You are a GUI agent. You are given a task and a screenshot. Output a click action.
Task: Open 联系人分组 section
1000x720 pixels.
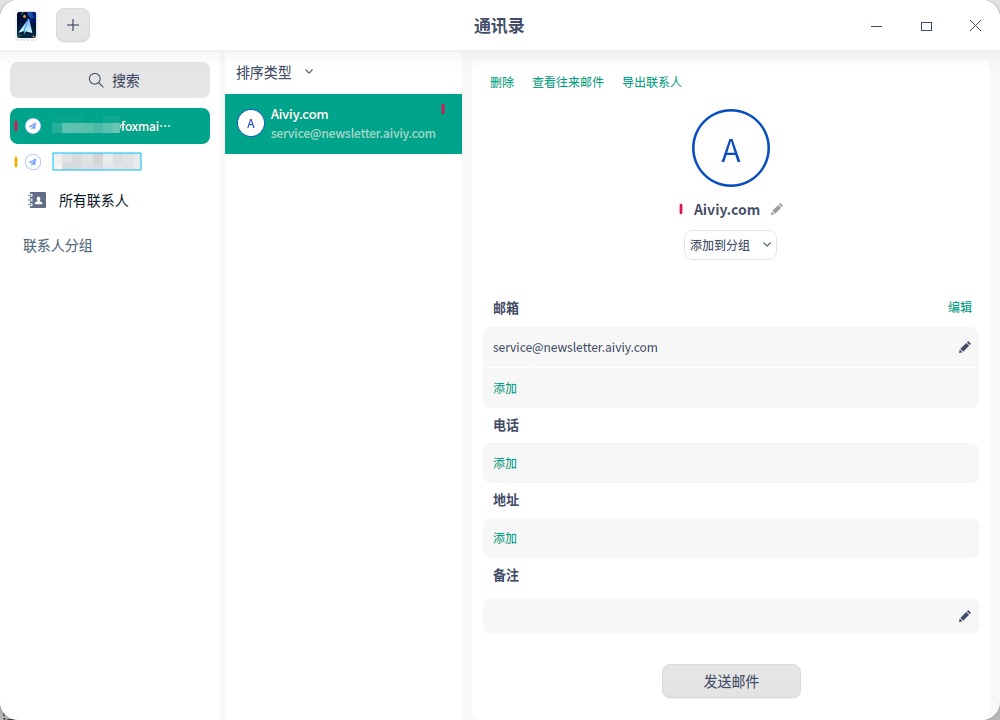[x=58, y=246]
